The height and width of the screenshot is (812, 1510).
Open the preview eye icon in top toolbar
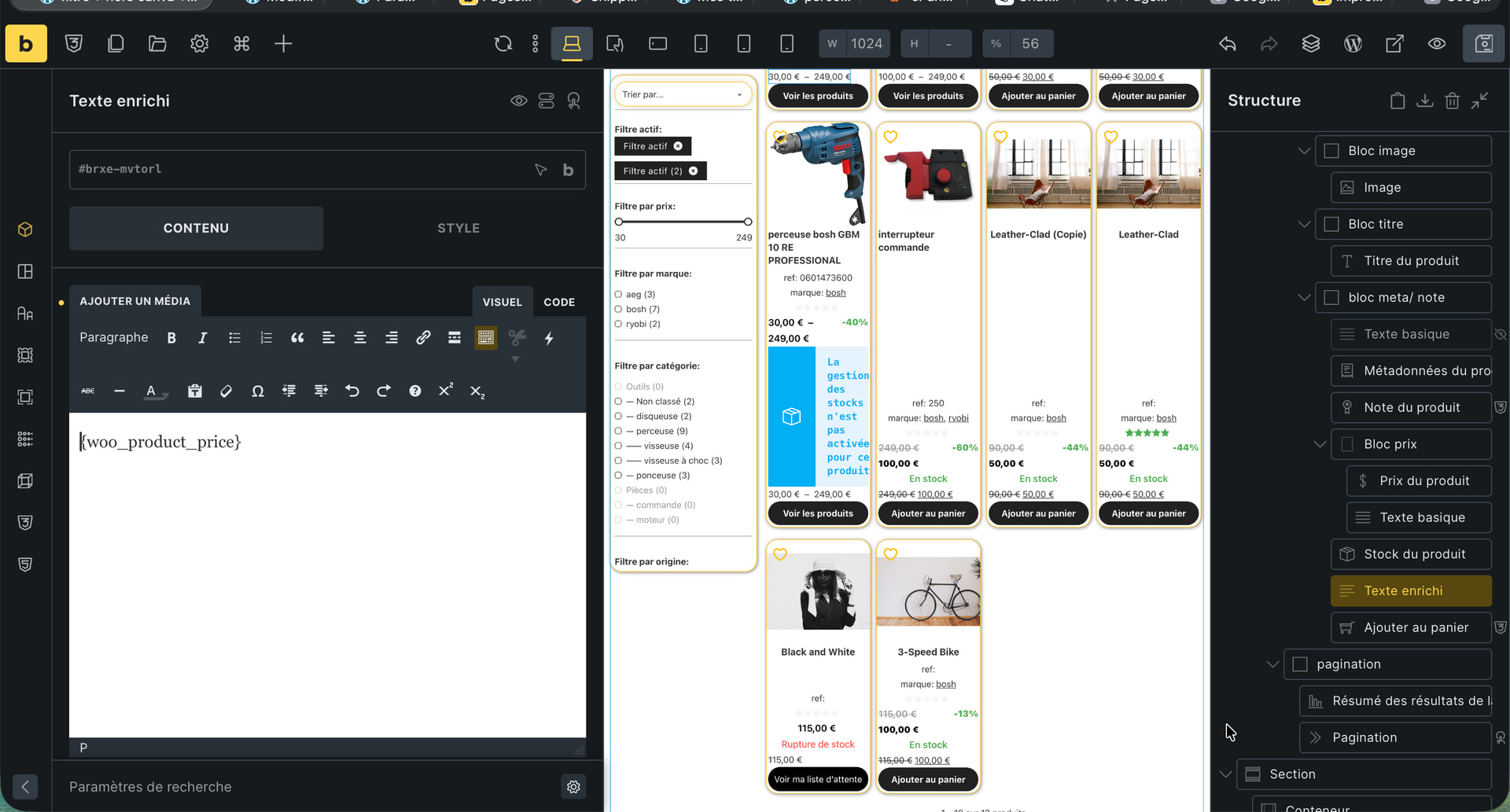pyautogui.click(x=1436, y=44)
